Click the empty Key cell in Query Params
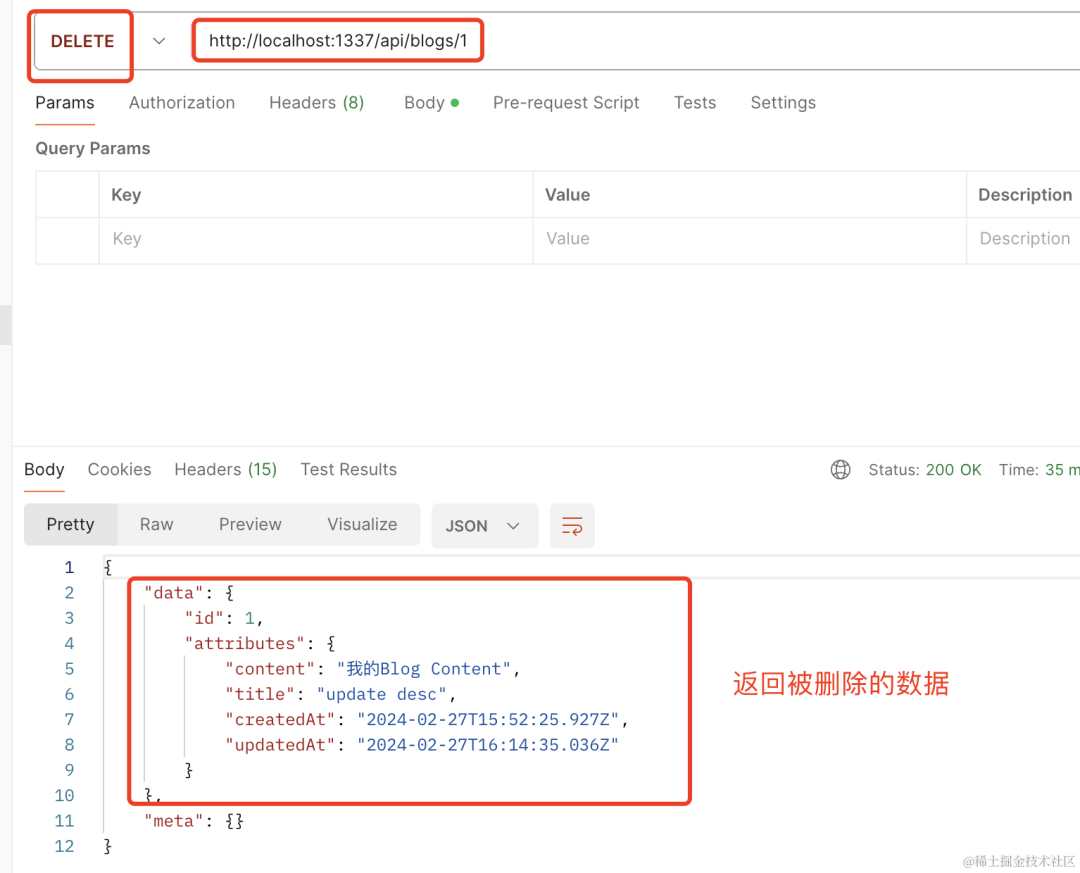The image size is (1080, 873). [315, 239]
